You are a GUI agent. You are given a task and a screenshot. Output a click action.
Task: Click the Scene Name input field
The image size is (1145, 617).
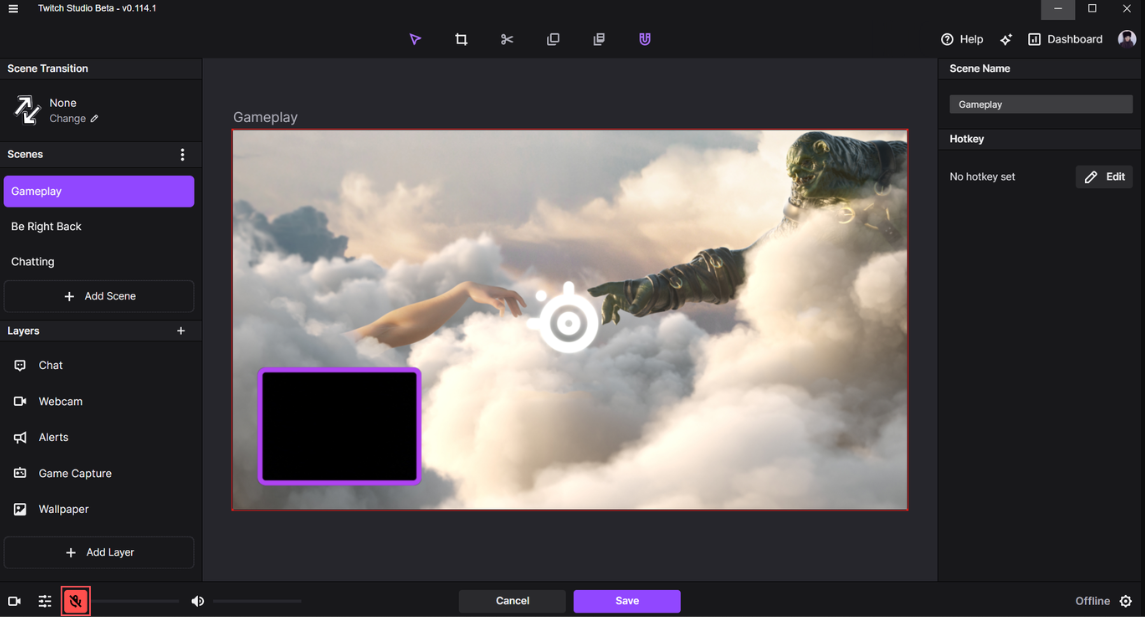coord(1041,104)
